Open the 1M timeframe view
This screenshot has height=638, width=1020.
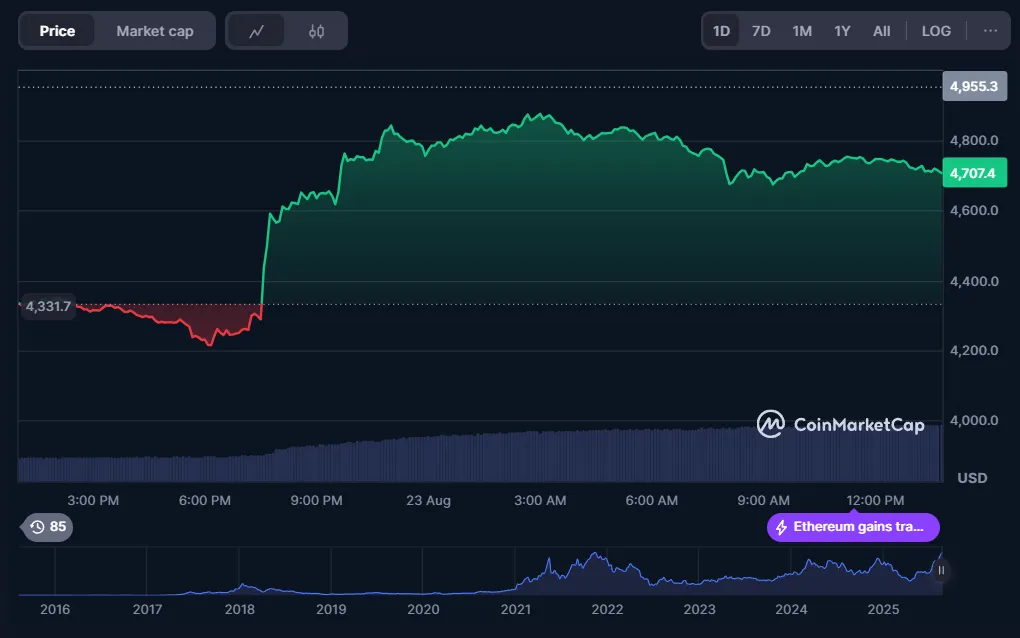coord(801,30)
